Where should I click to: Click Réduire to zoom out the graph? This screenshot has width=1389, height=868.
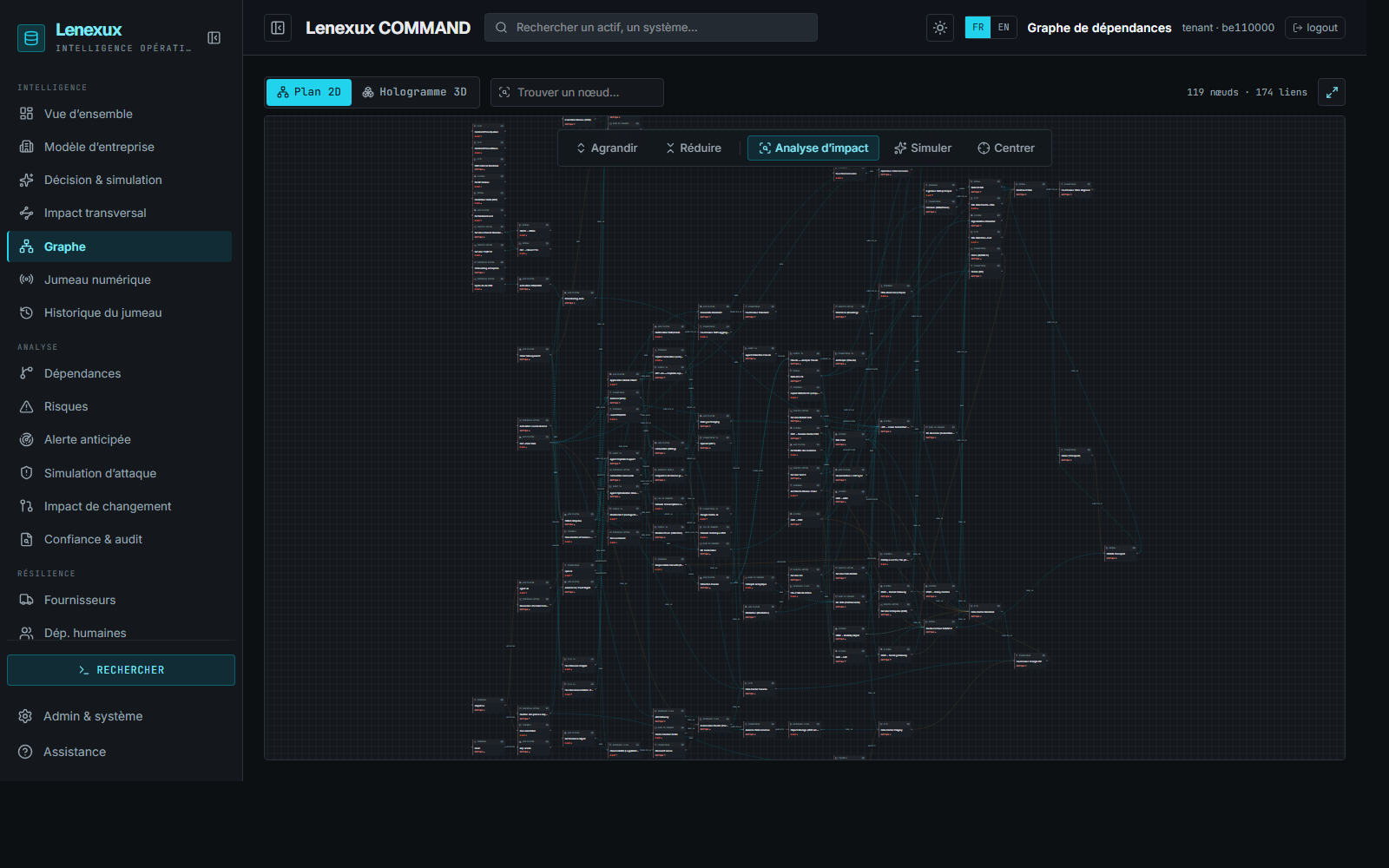[694, 148]
